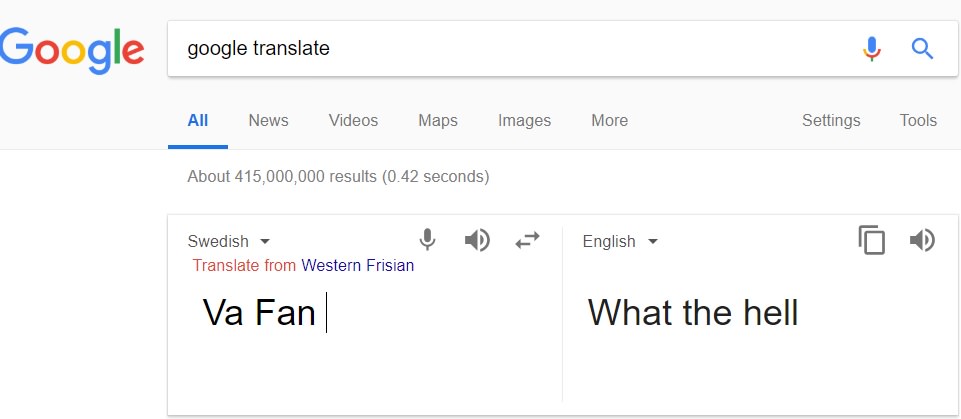
Task: Listen to English translation audio
Action: click(x=921, y=240)
